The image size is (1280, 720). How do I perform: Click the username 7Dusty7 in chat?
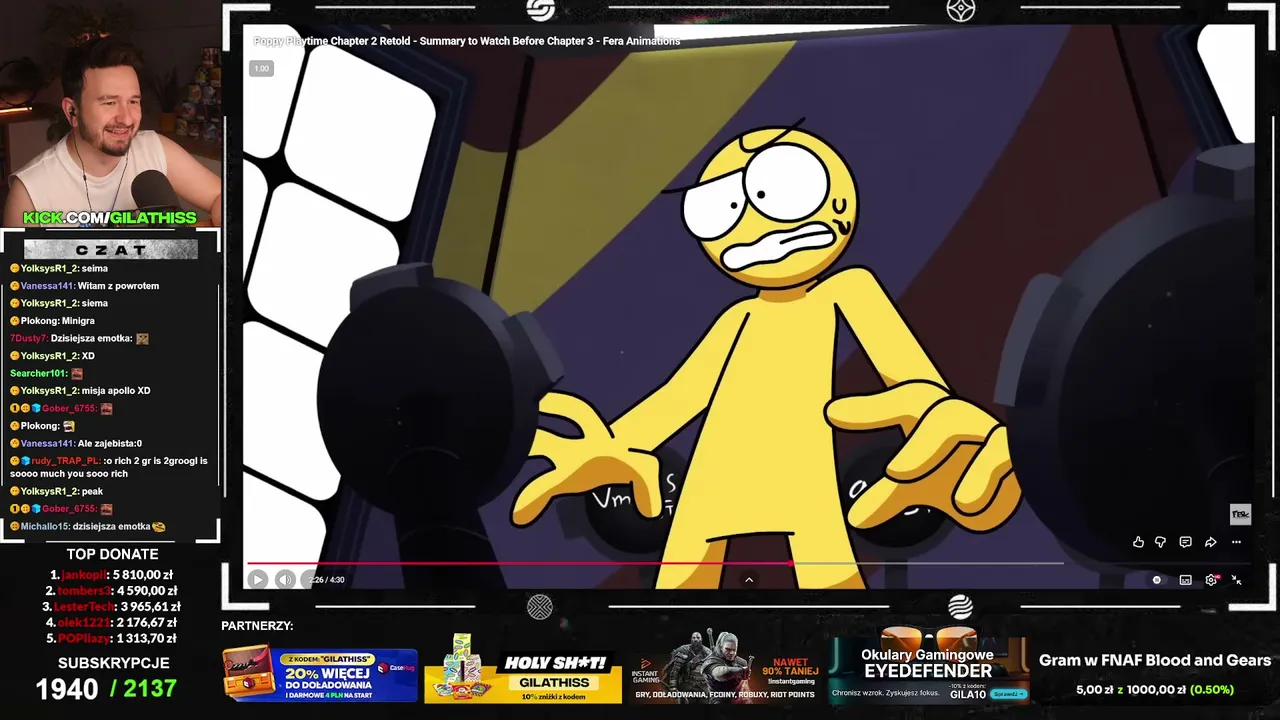(28, 338)
